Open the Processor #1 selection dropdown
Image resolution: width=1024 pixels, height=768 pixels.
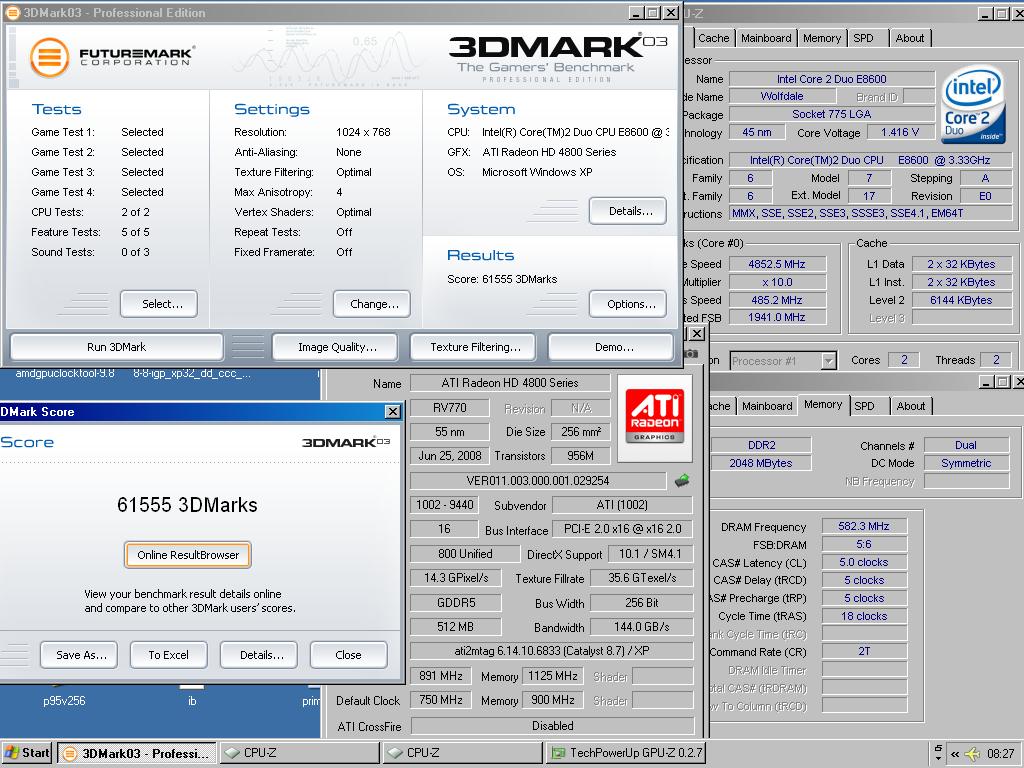pos(783,360)
